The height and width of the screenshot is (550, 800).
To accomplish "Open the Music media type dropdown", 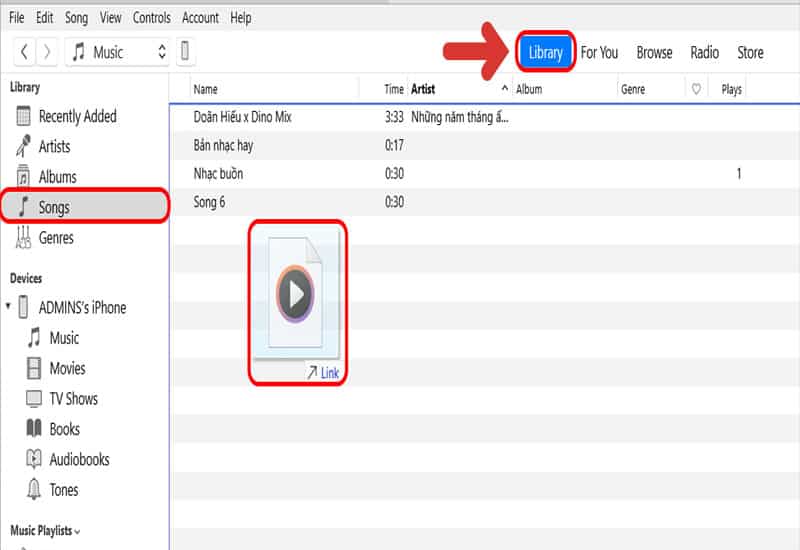I will (119, 52).
